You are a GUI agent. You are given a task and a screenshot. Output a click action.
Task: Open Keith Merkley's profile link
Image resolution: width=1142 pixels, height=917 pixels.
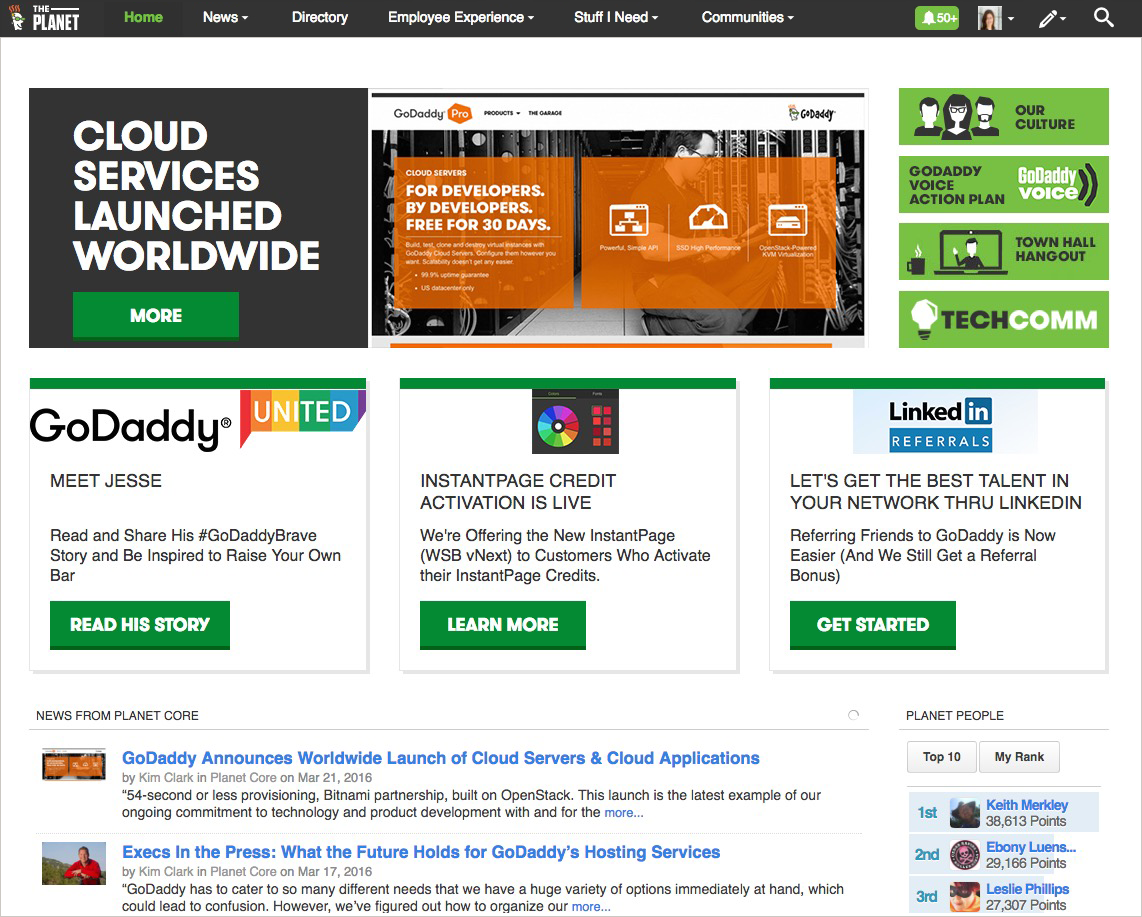click(x=1027, y=805)
